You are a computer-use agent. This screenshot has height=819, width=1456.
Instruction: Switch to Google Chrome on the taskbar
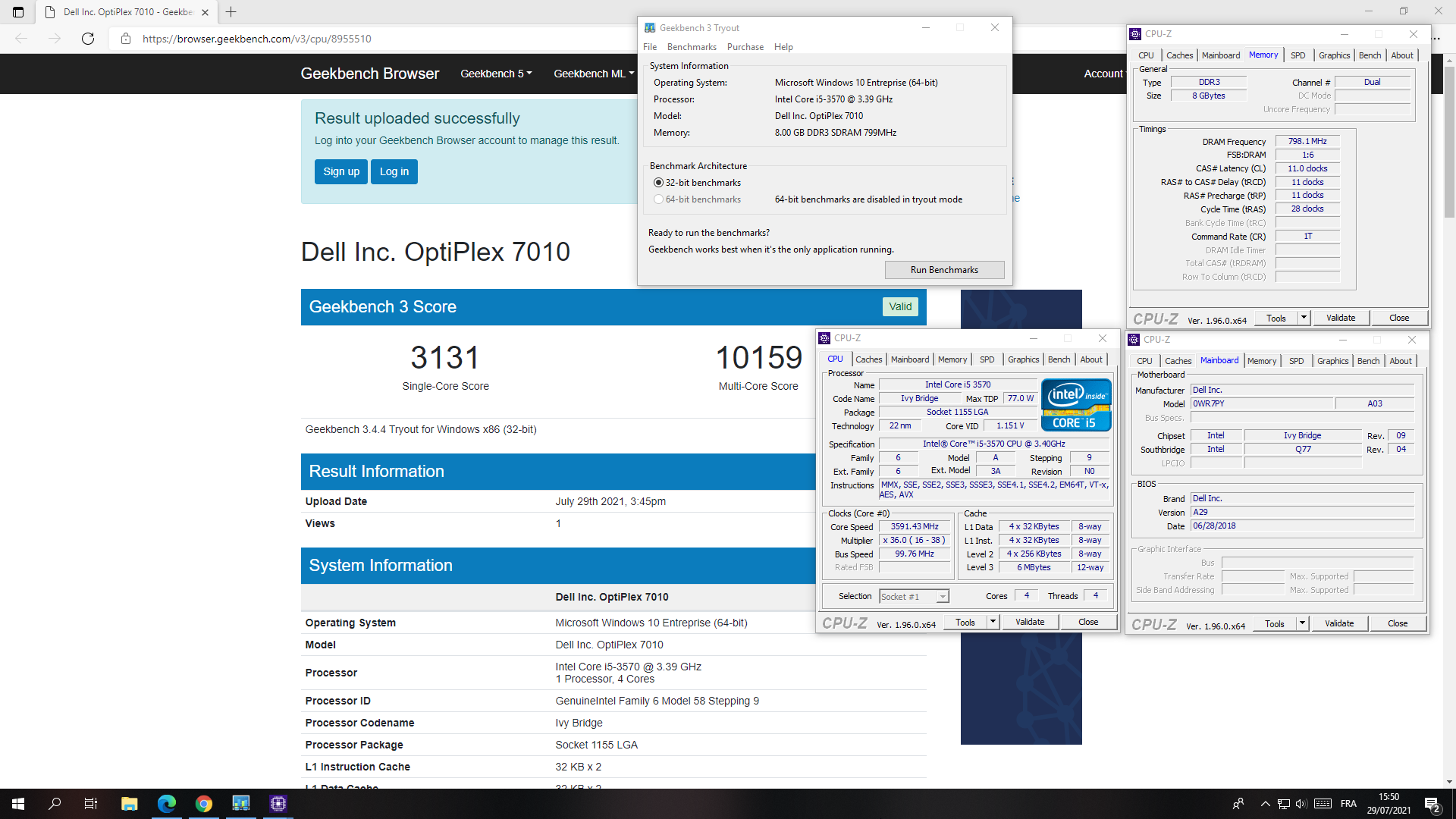click(x=203, y=804)
